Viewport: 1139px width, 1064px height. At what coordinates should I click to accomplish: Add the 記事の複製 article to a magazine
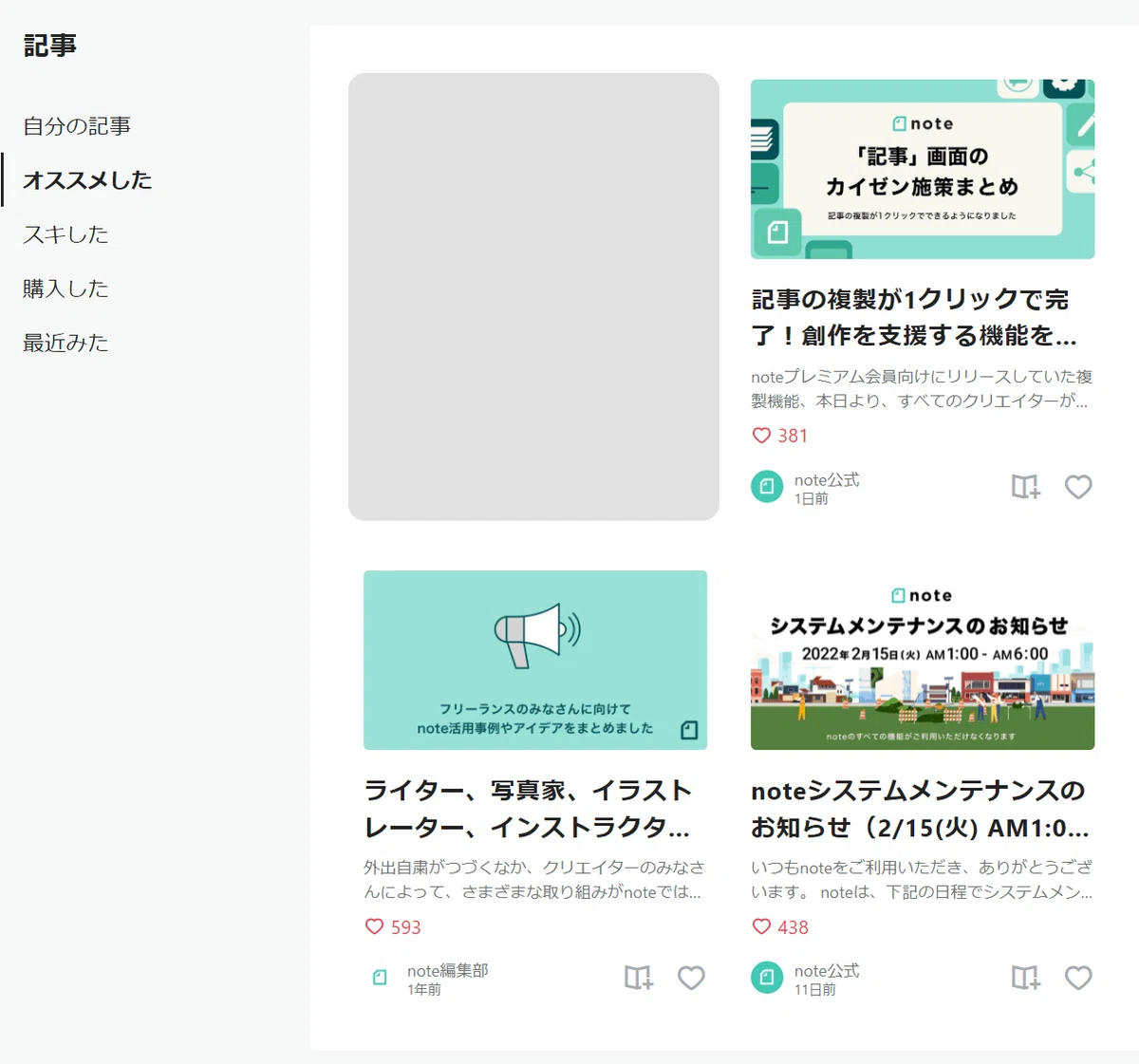click(x=1026, y=487)
